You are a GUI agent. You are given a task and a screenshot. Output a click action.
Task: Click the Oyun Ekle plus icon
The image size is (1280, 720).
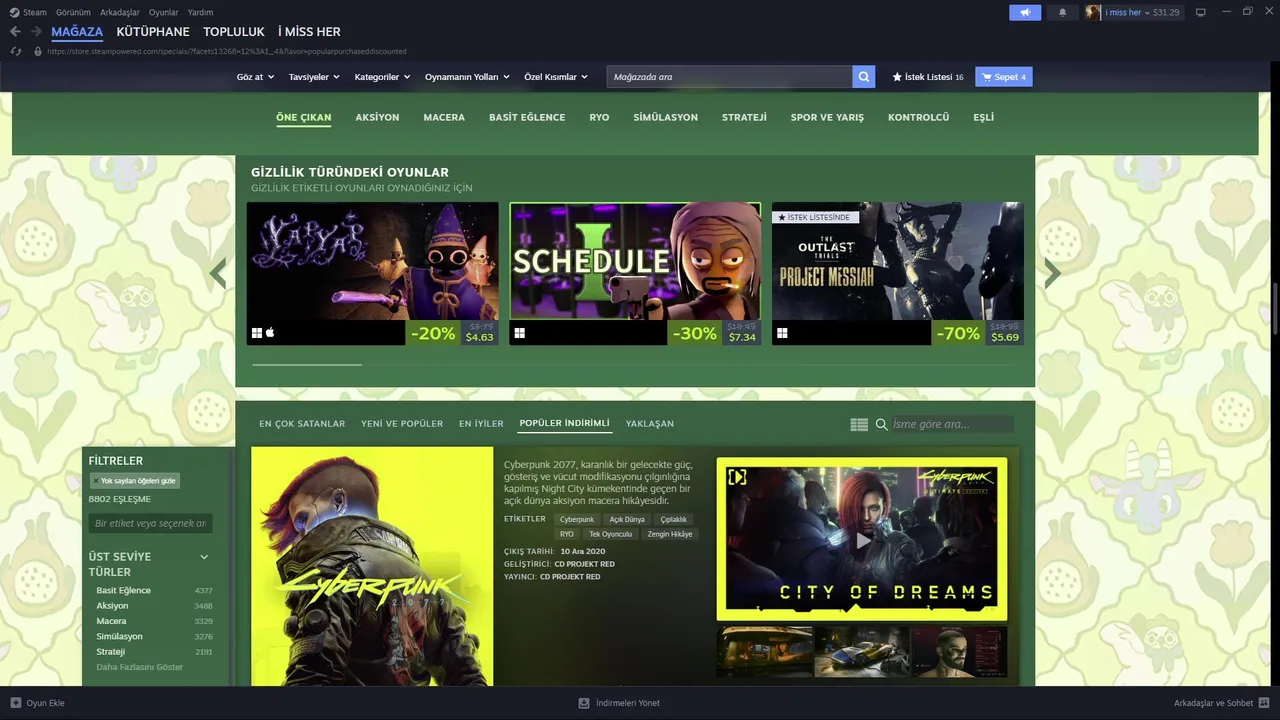(x=16, y=703)
